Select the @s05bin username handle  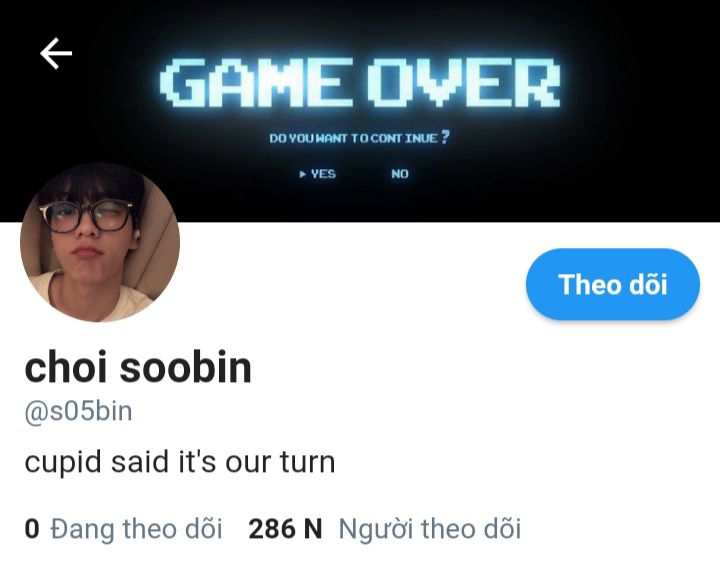pyautogui.click(x=79, y=411)
